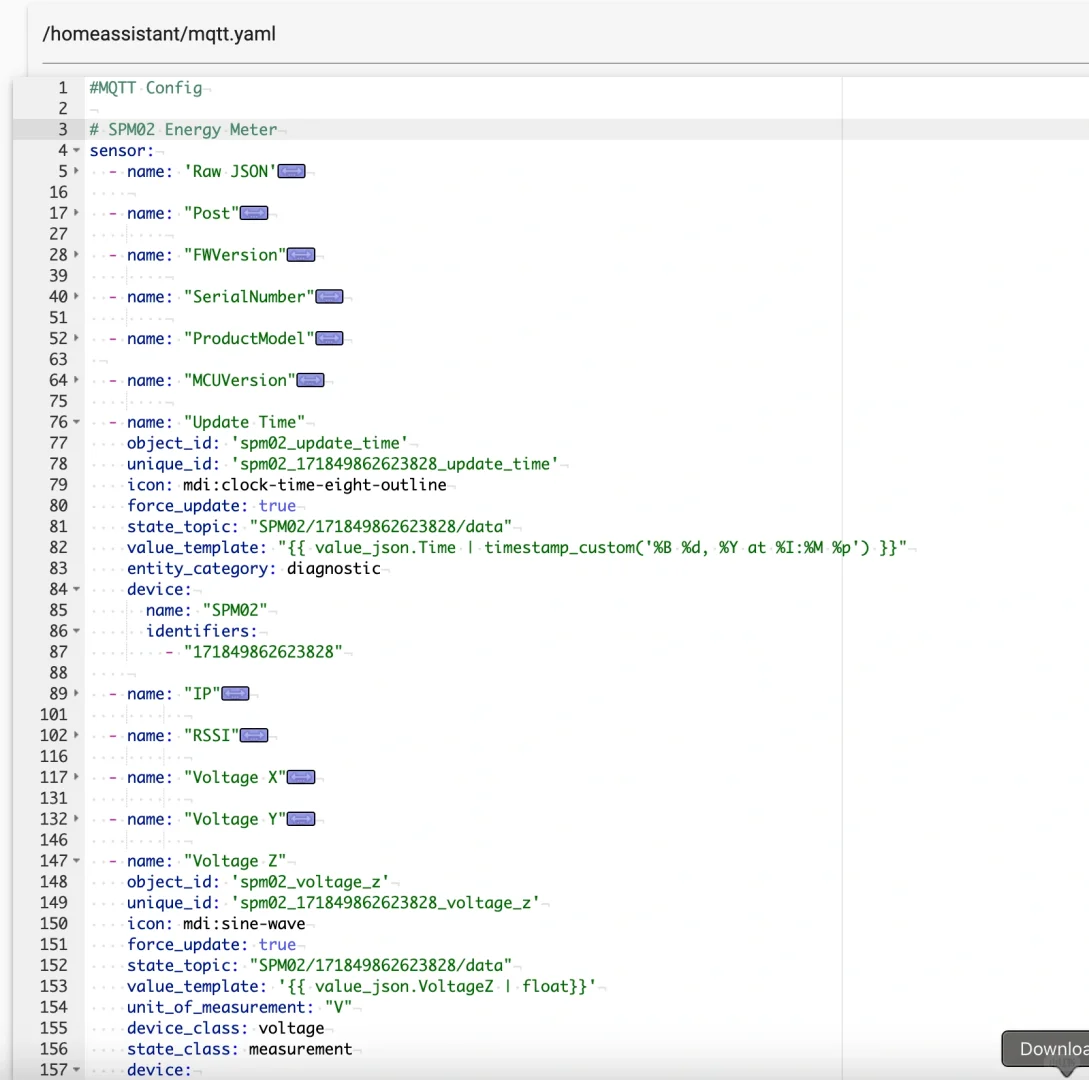Screen dimensions: 1089x1080
Task: Click 'true' on line 151 force_update
Action: 277,945
